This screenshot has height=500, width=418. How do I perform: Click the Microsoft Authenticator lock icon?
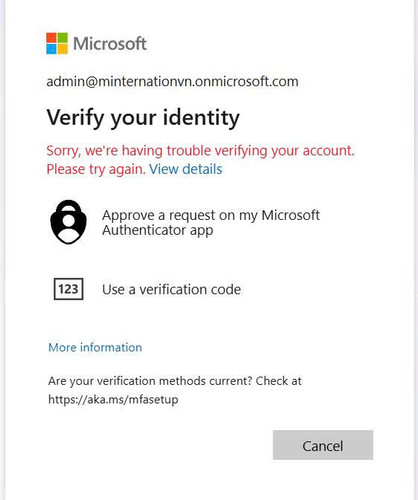pyautogui.click(x=69, y=222)
